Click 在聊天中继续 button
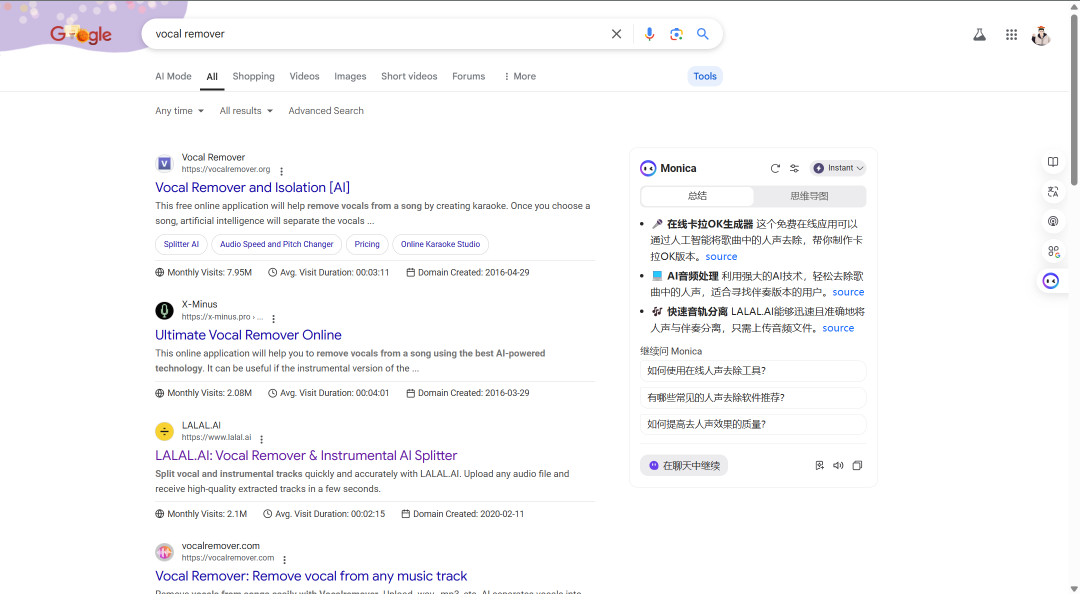This screenshot has width=1080, height=594. tap(684, 466)
